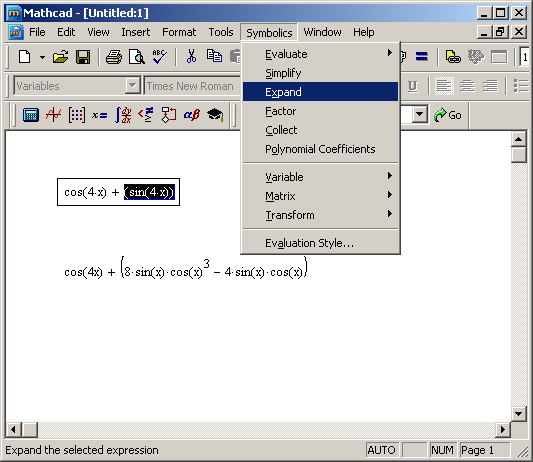Open the Help menu
533x462 pixels.
tap(363, 32)
